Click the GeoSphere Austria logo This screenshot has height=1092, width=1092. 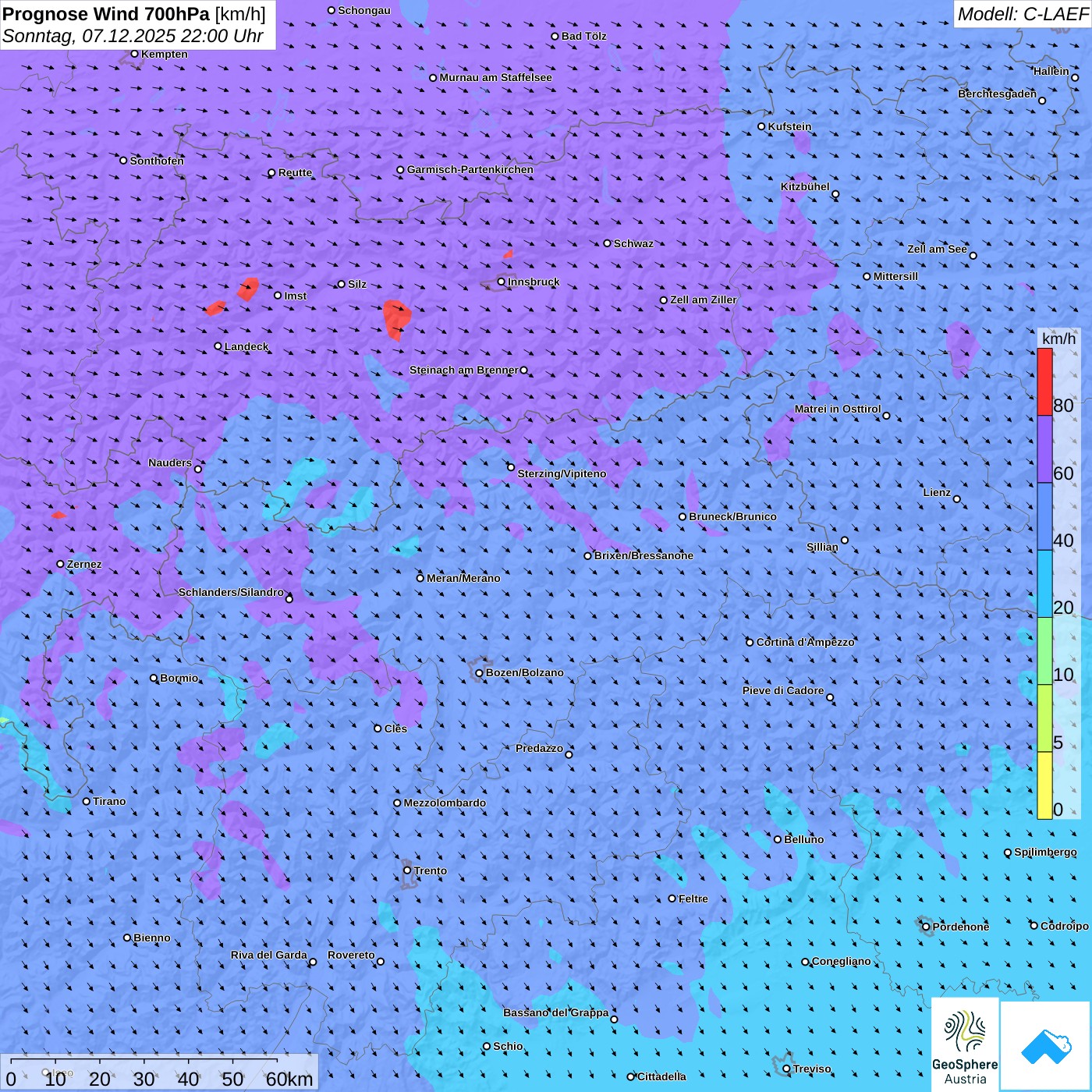coord(965,1044)
